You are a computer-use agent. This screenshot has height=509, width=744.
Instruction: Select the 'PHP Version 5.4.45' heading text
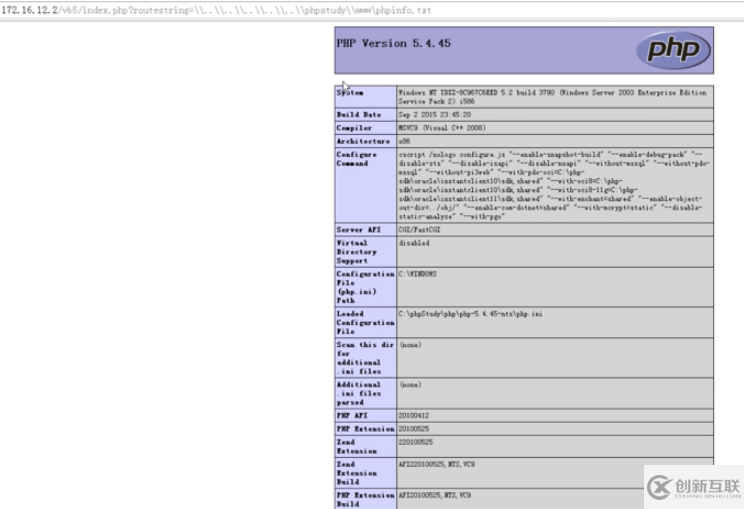393,43
